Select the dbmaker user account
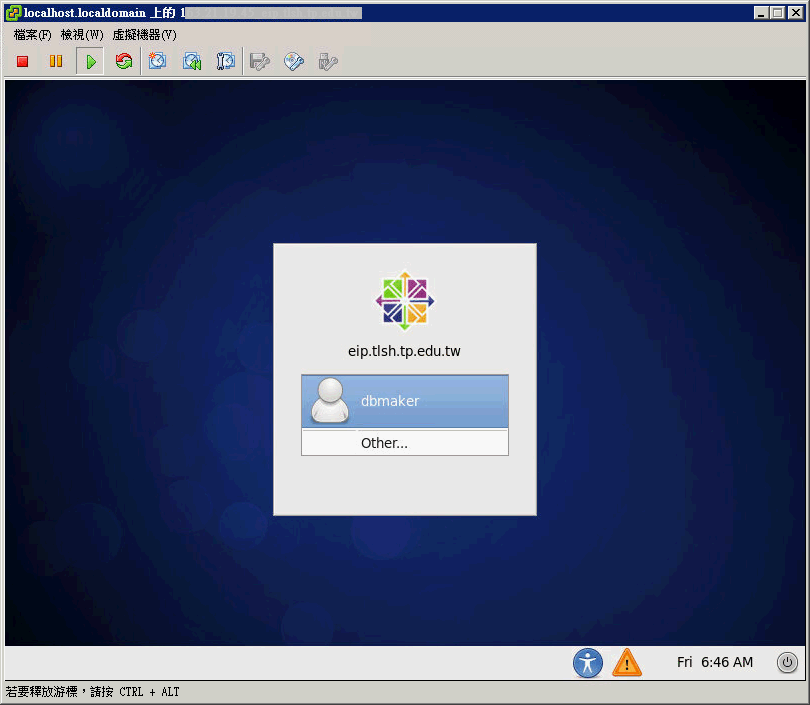 405,401
